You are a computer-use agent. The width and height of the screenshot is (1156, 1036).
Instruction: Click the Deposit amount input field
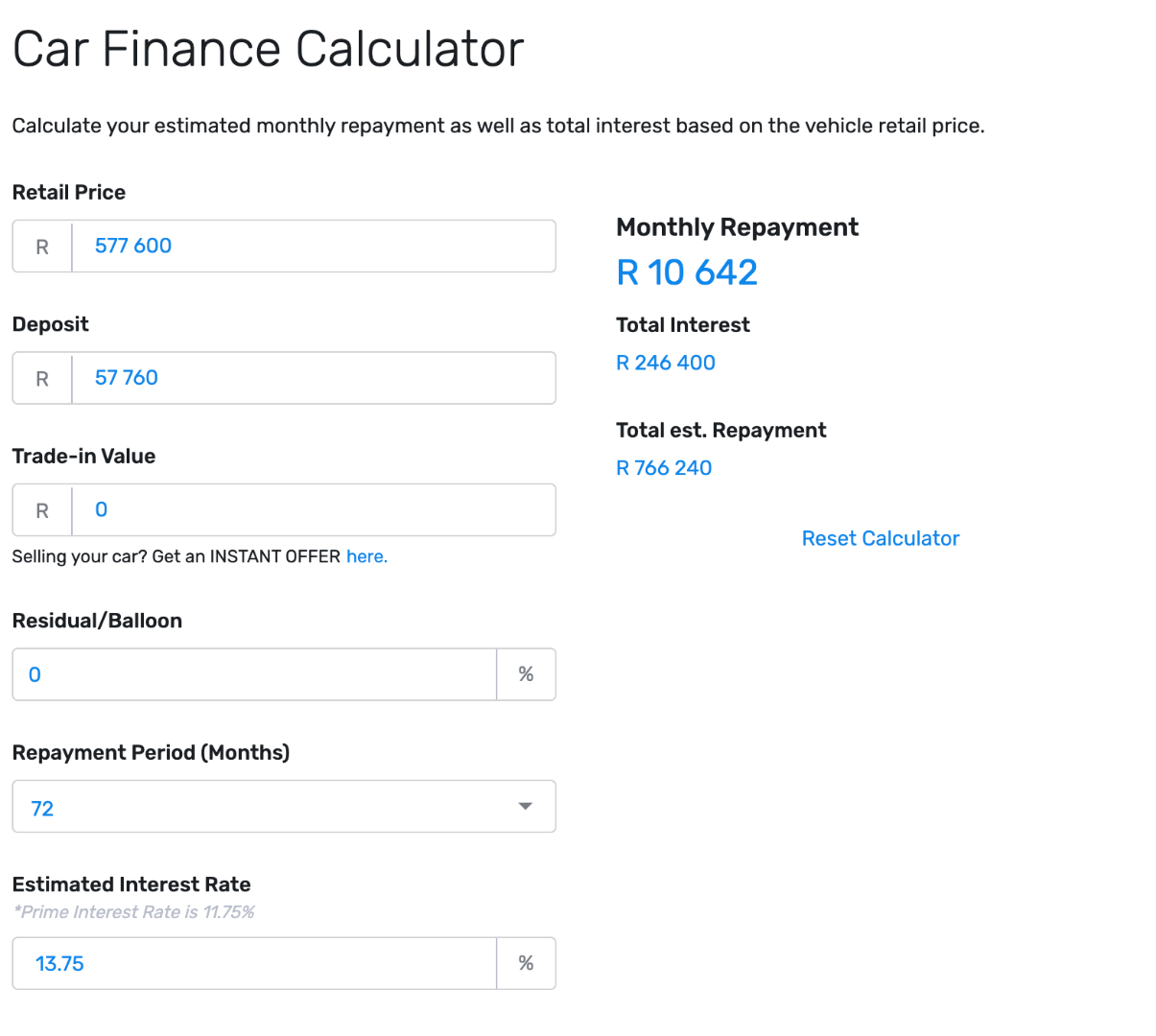coord(313,378)
